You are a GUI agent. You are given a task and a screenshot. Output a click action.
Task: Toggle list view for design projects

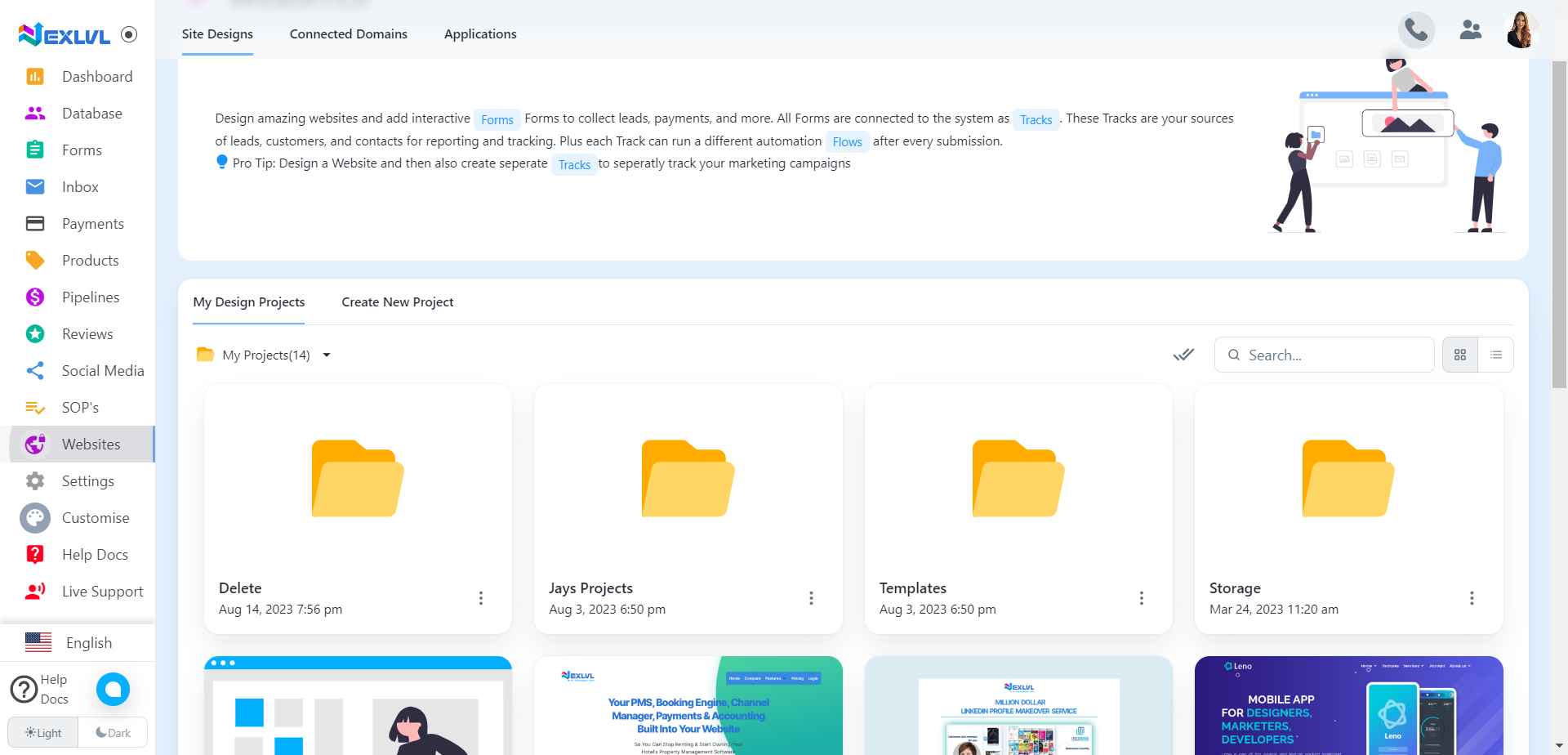tap(1496, 354)
